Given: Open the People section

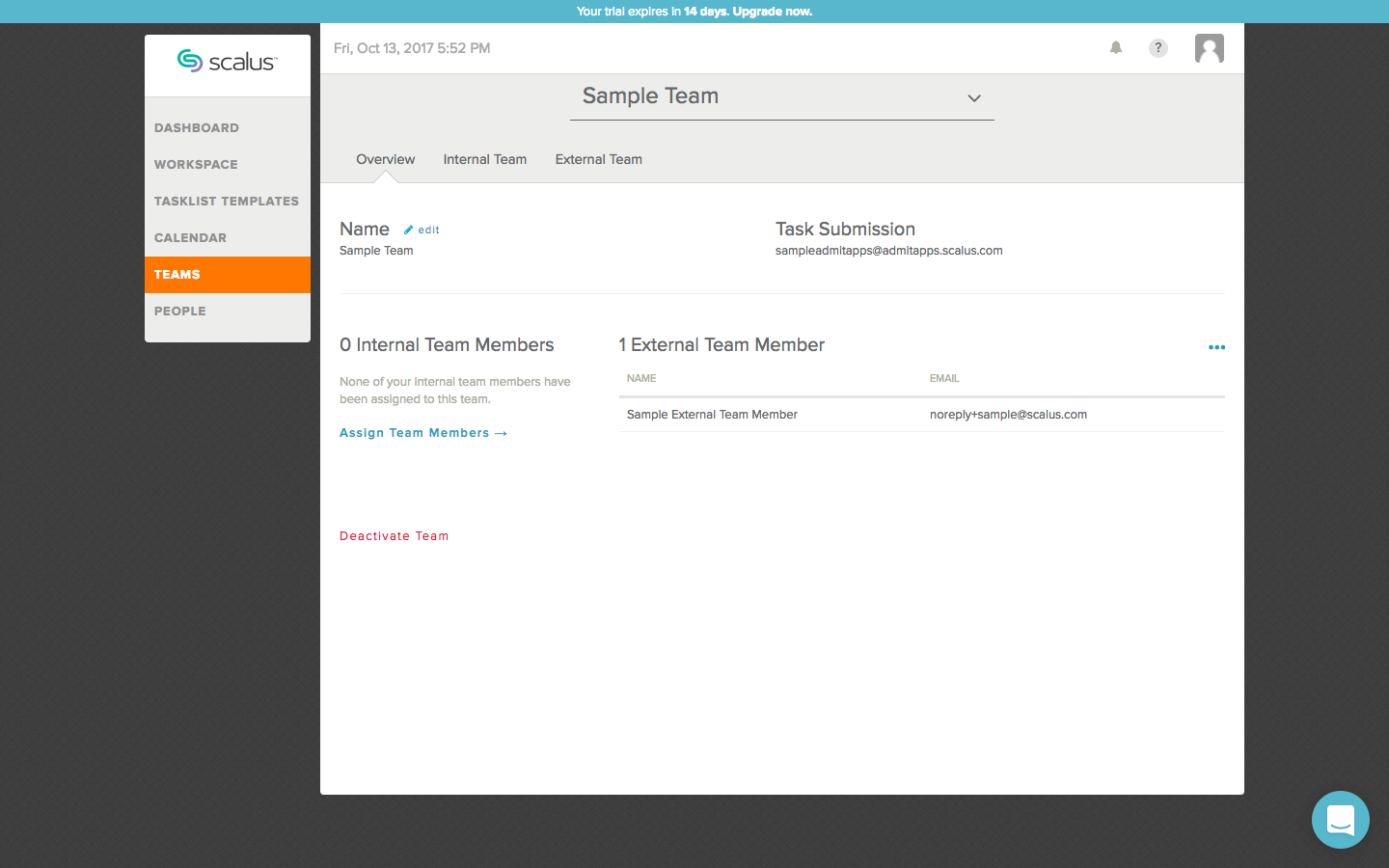Looking at the screenshot, I should pos(180,311).
